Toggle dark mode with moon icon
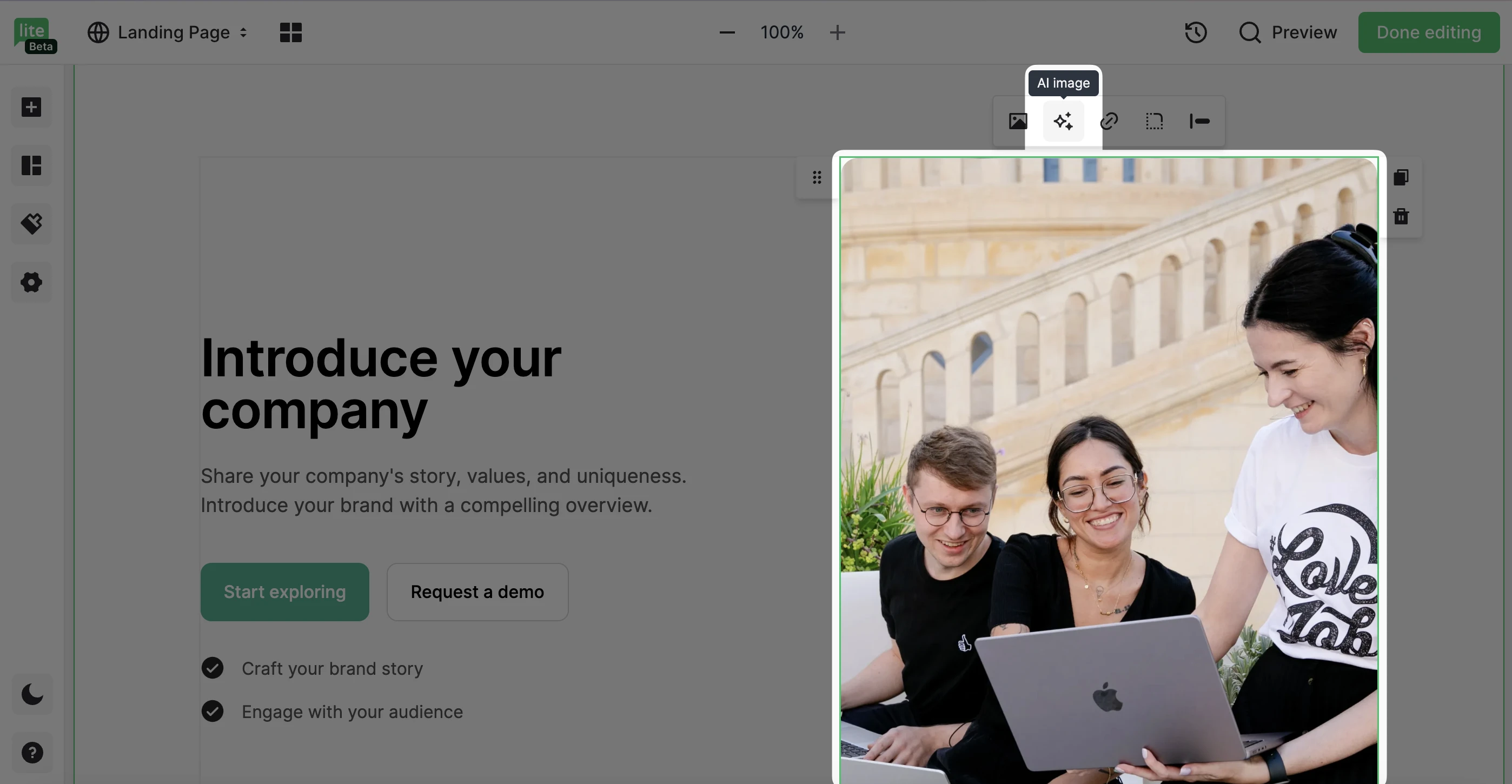The width and height of the screenshot is (1512, 784). point(32,694)
